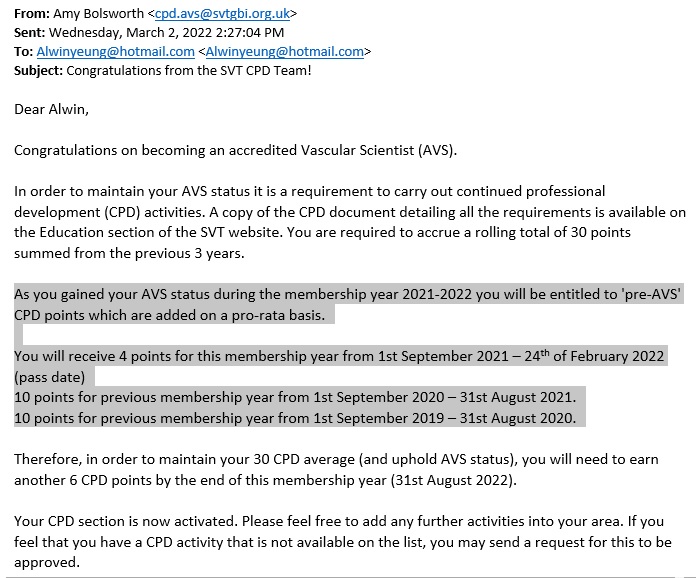The width and height of the screenshot is (696, 578).
Task: Open the first Alwinyeung@hotmail.com recipient link
Action: tap(115, 52)
